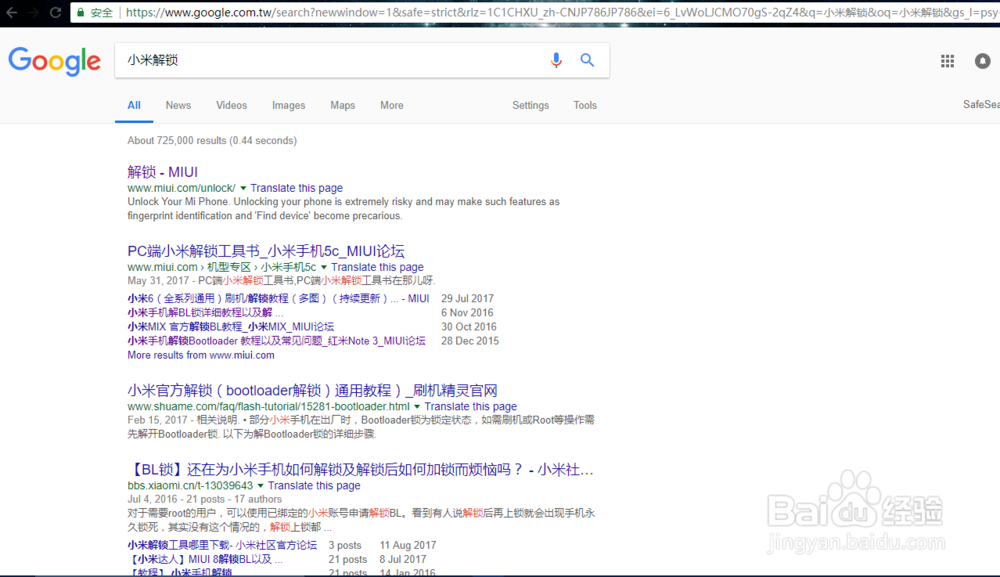Image resolution: width=1000 pixels, height=577 pixels.
Task: Click the bbs.xiaomi.cn/t-13039643 URL text
Action: point(190,486)
